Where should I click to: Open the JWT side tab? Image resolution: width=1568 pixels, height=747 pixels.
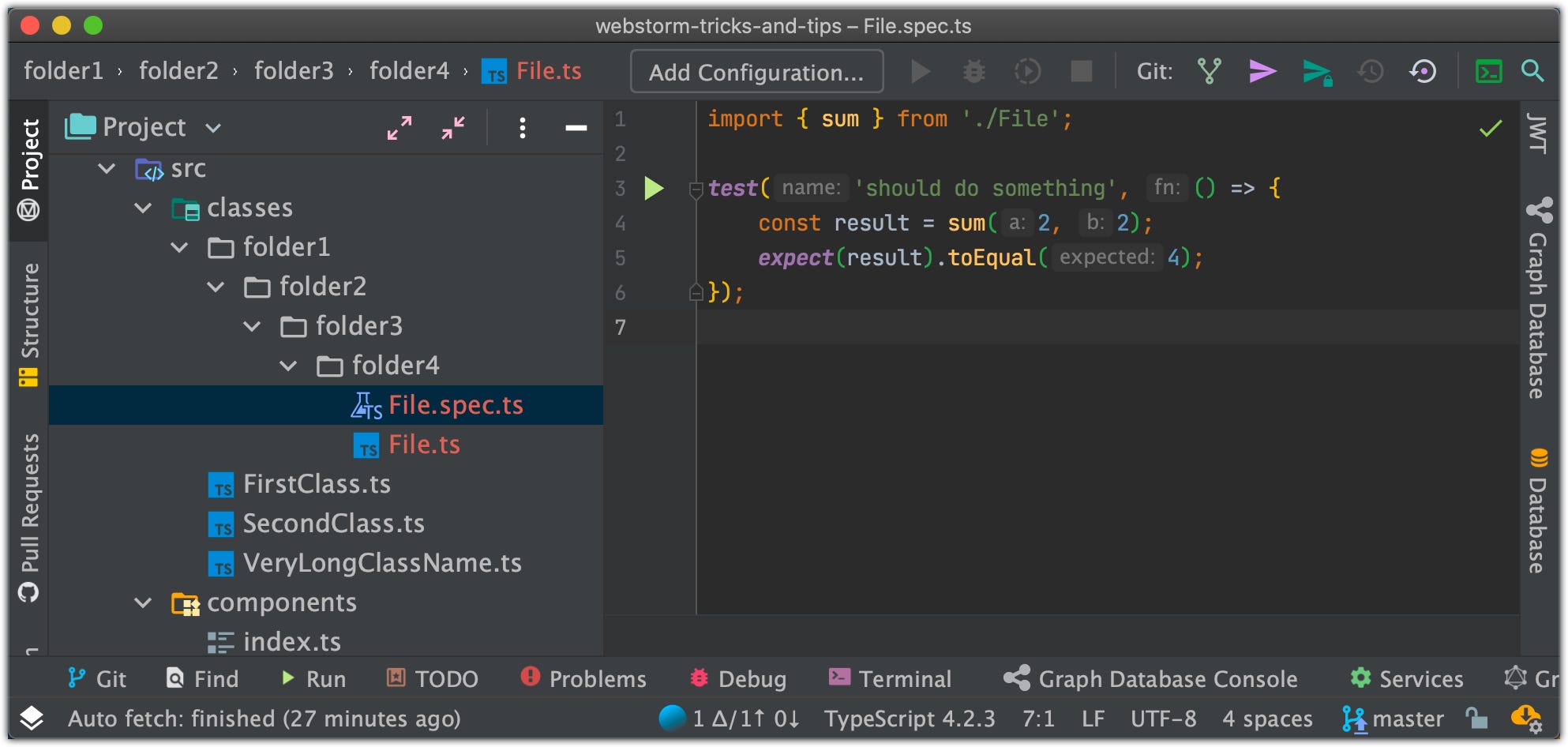point(1537,133)
